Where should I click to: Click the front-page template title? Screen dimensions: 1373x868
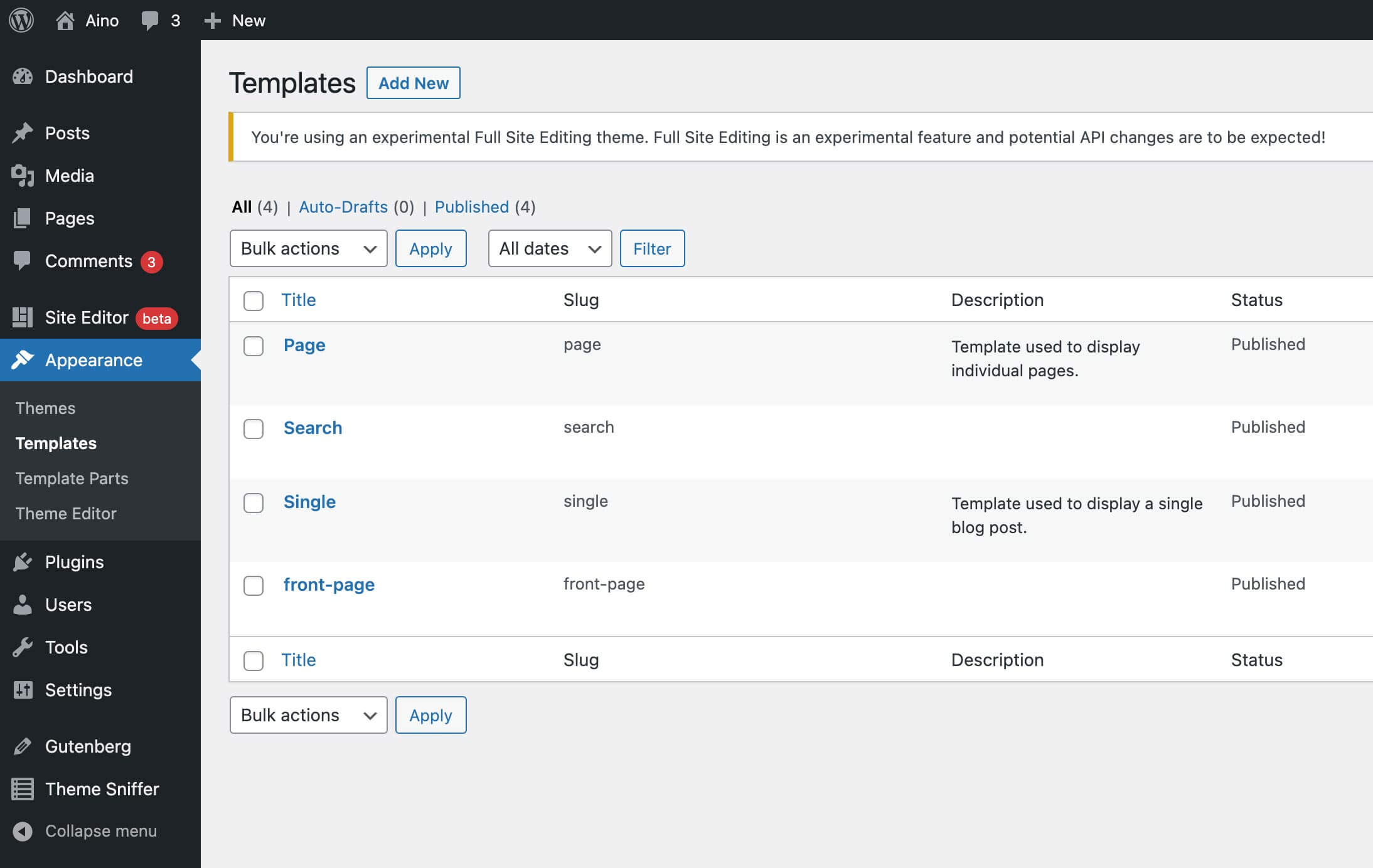click(x=328, y=583)
